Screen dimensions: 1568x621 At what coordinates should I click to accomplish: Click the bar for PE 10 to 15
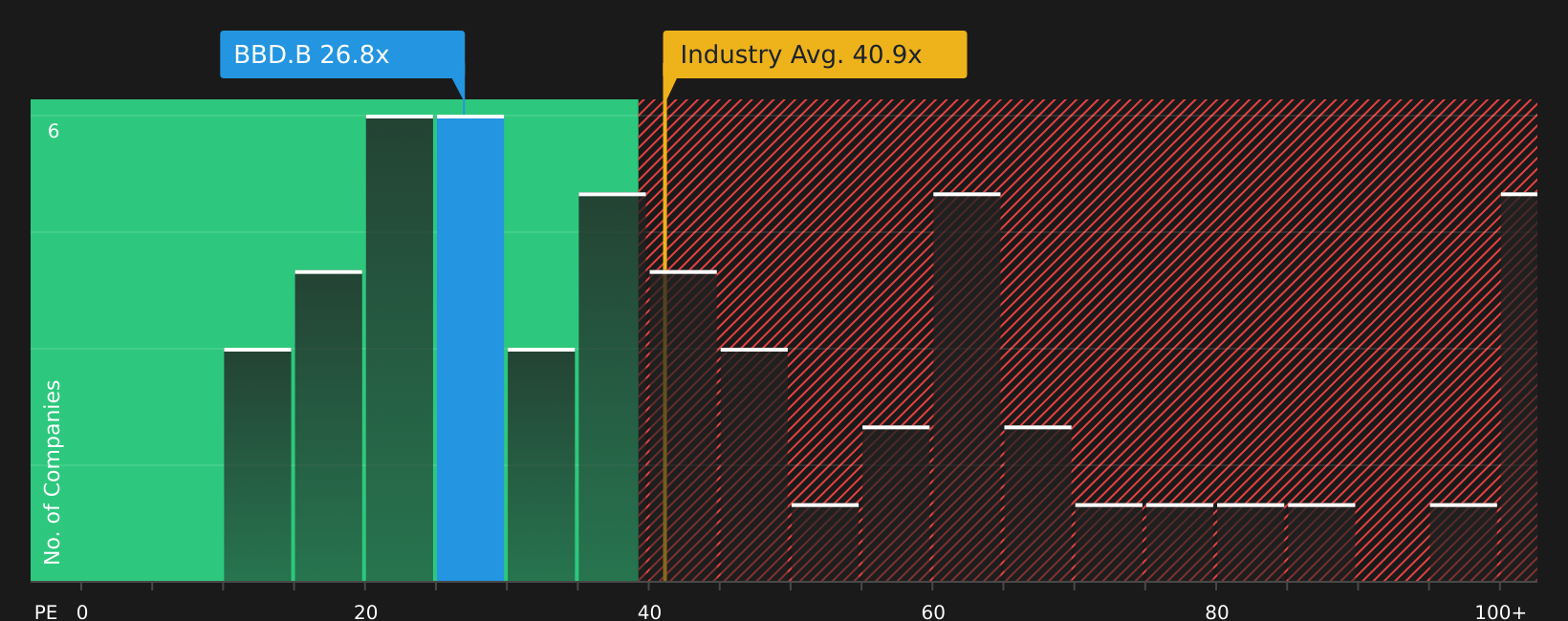(x=258, y=465)
